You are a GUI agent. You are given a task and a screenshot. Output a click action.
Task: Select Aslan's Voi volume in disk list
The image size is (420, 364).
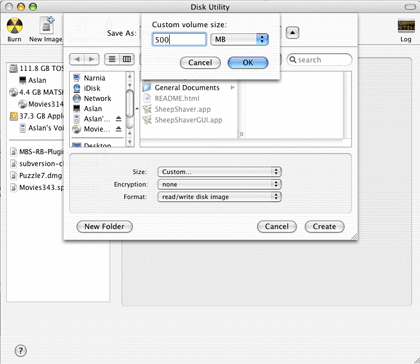(41, 128)
